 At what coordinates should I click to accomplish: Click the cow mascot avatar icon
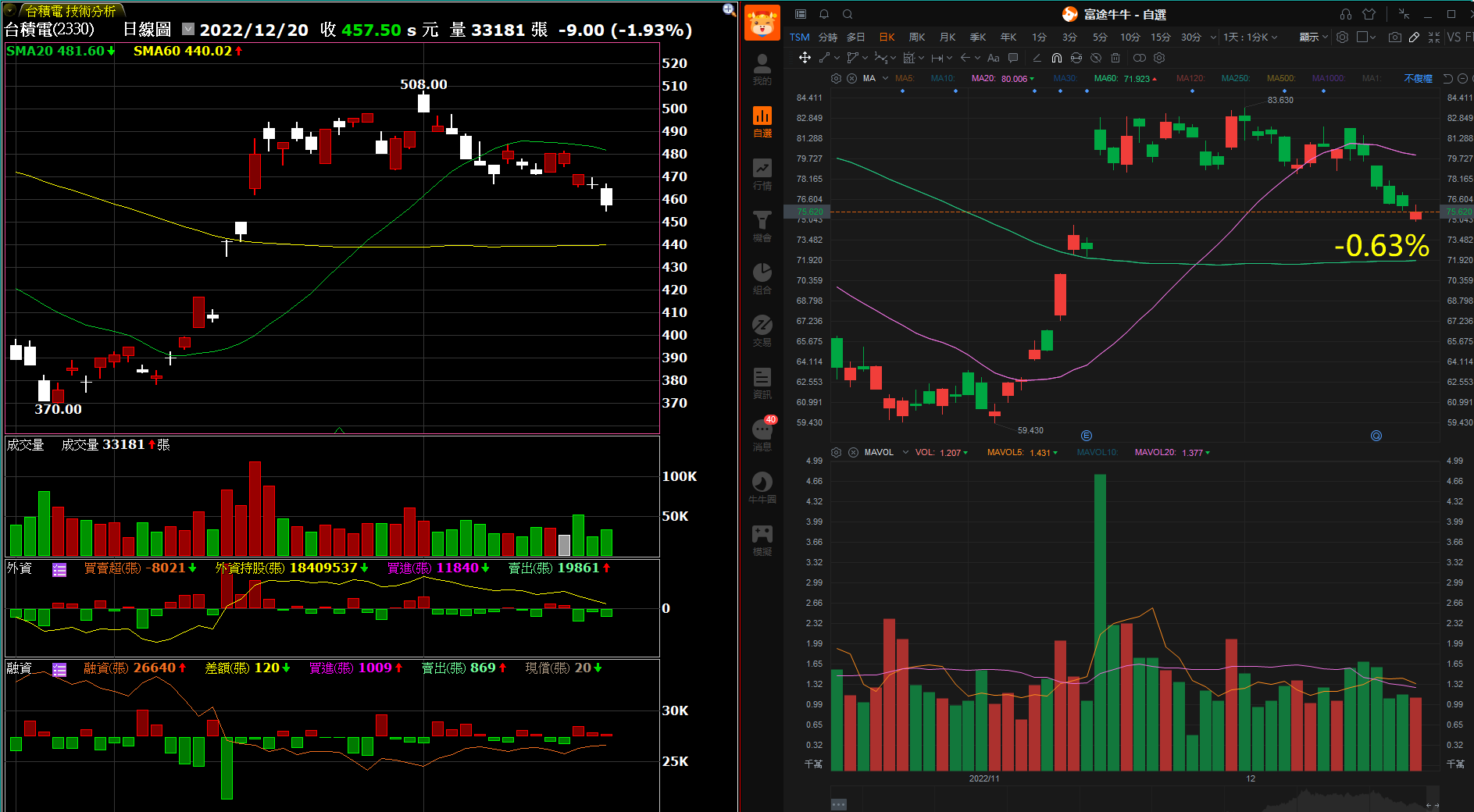(x=762, y=22)
